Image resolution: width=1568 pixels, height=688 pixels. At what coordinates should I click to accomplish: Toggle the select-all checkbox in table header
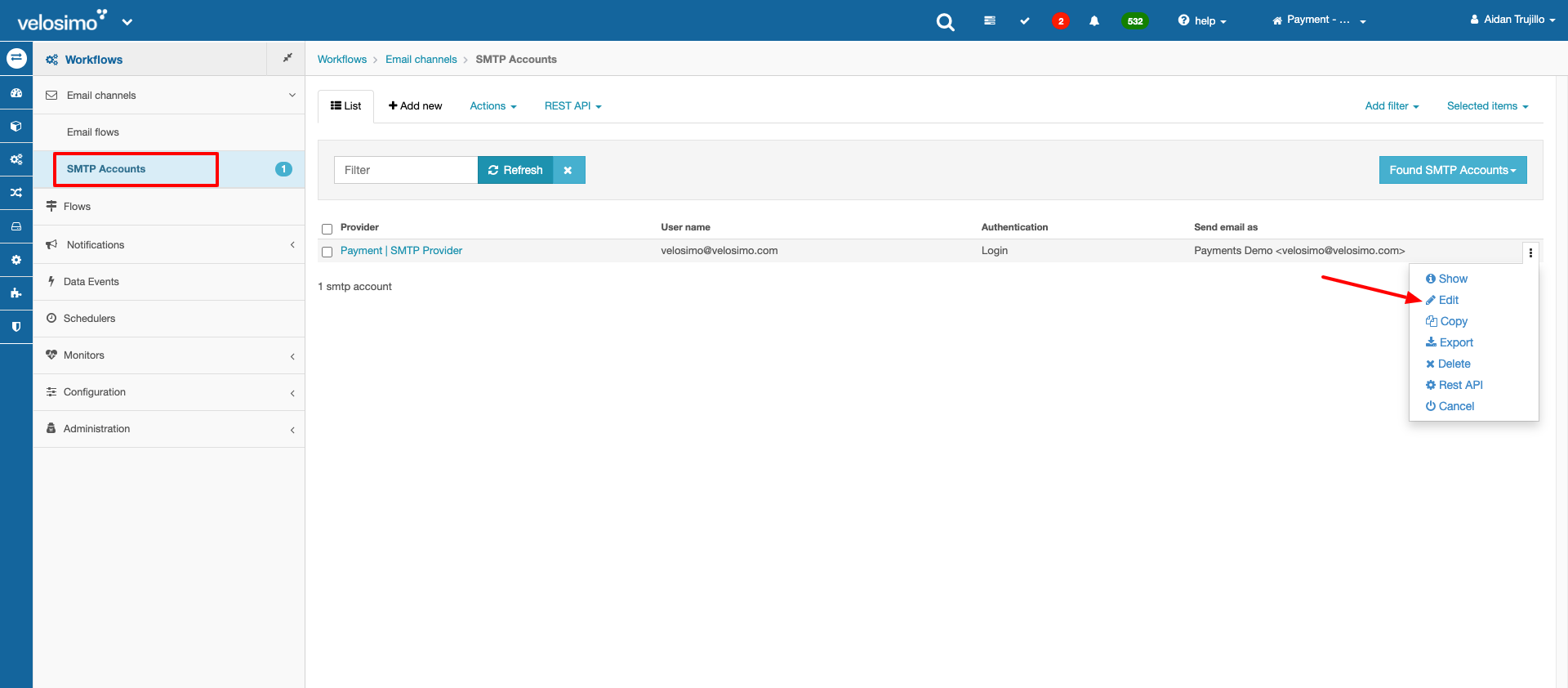click(x=327, y=229)
